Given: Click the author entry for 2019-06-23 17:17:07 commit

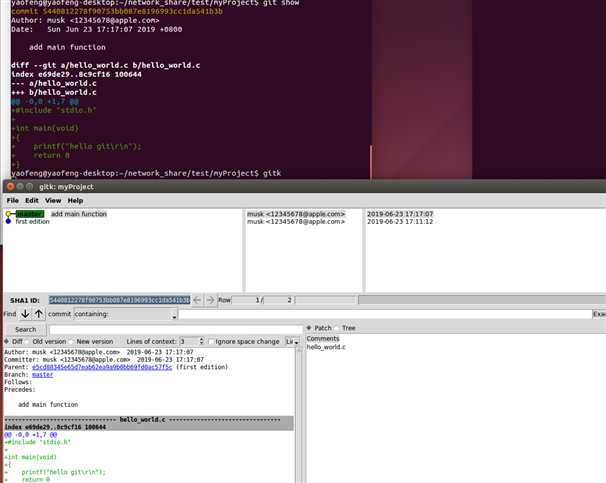Looking at the screenshot, I should click(296, 214).
